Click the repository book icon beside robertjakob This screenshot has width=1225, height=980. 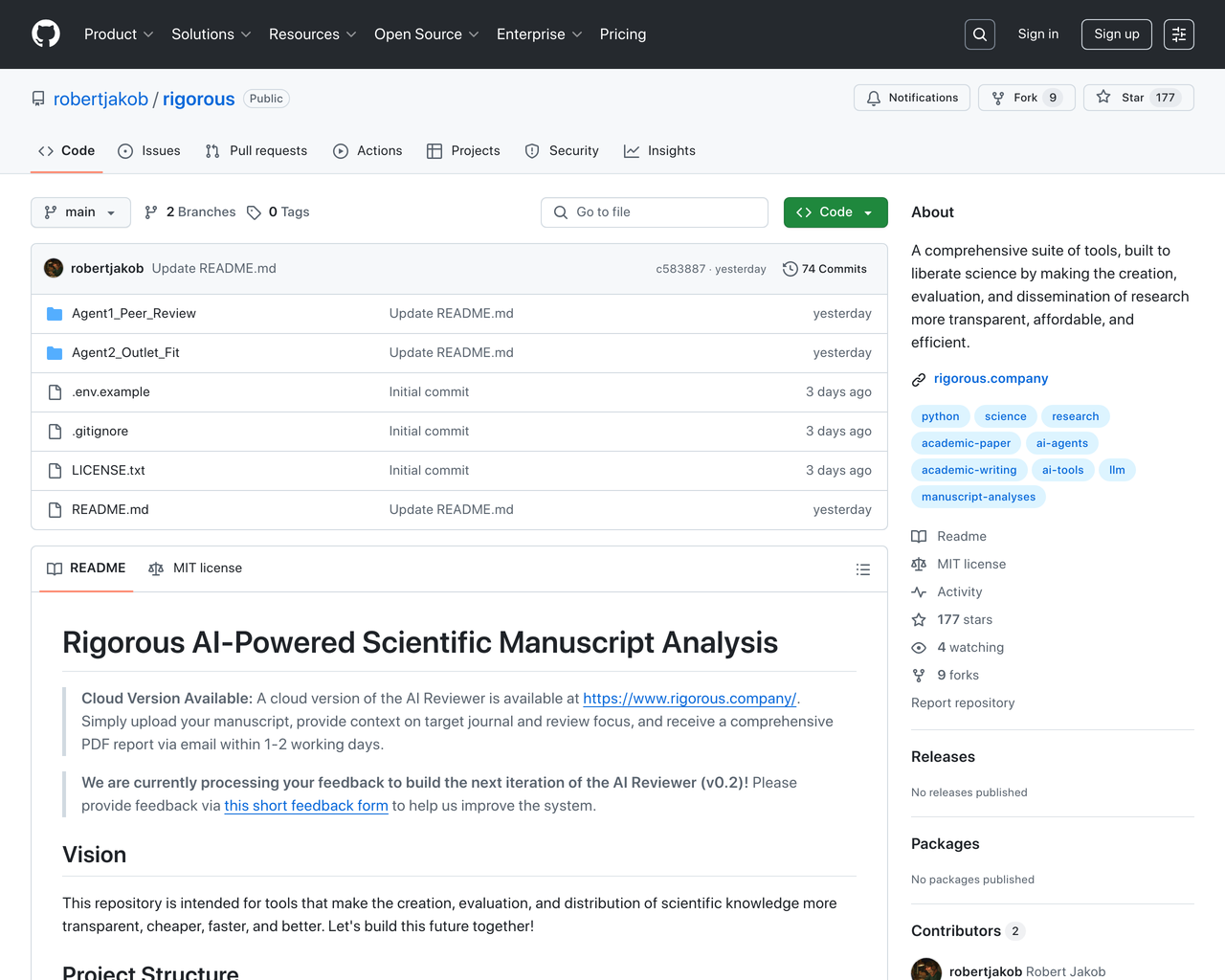coord(38,99)
